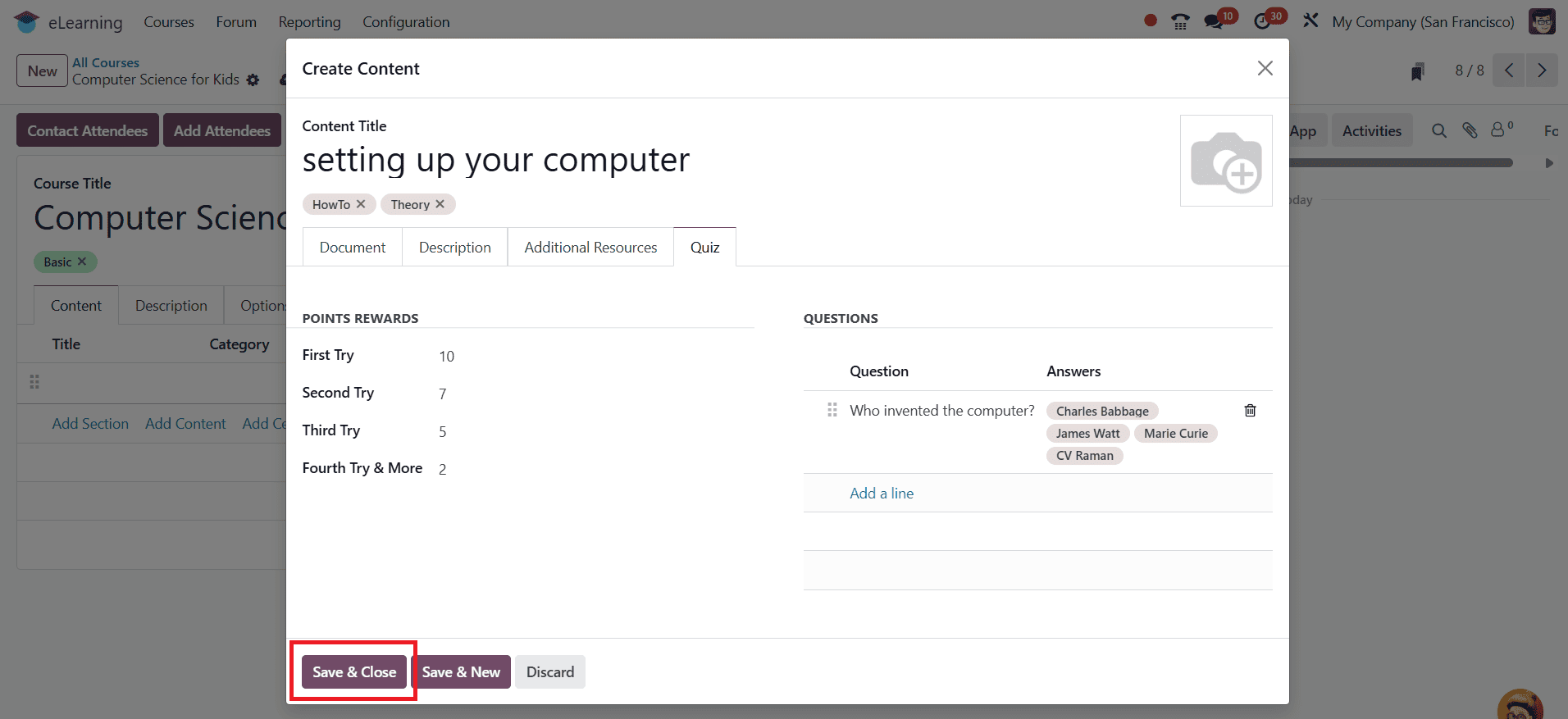Open the company switcher 'My Company (San Francisco)'
The image size is (1568, 719).
point(1423,22)
